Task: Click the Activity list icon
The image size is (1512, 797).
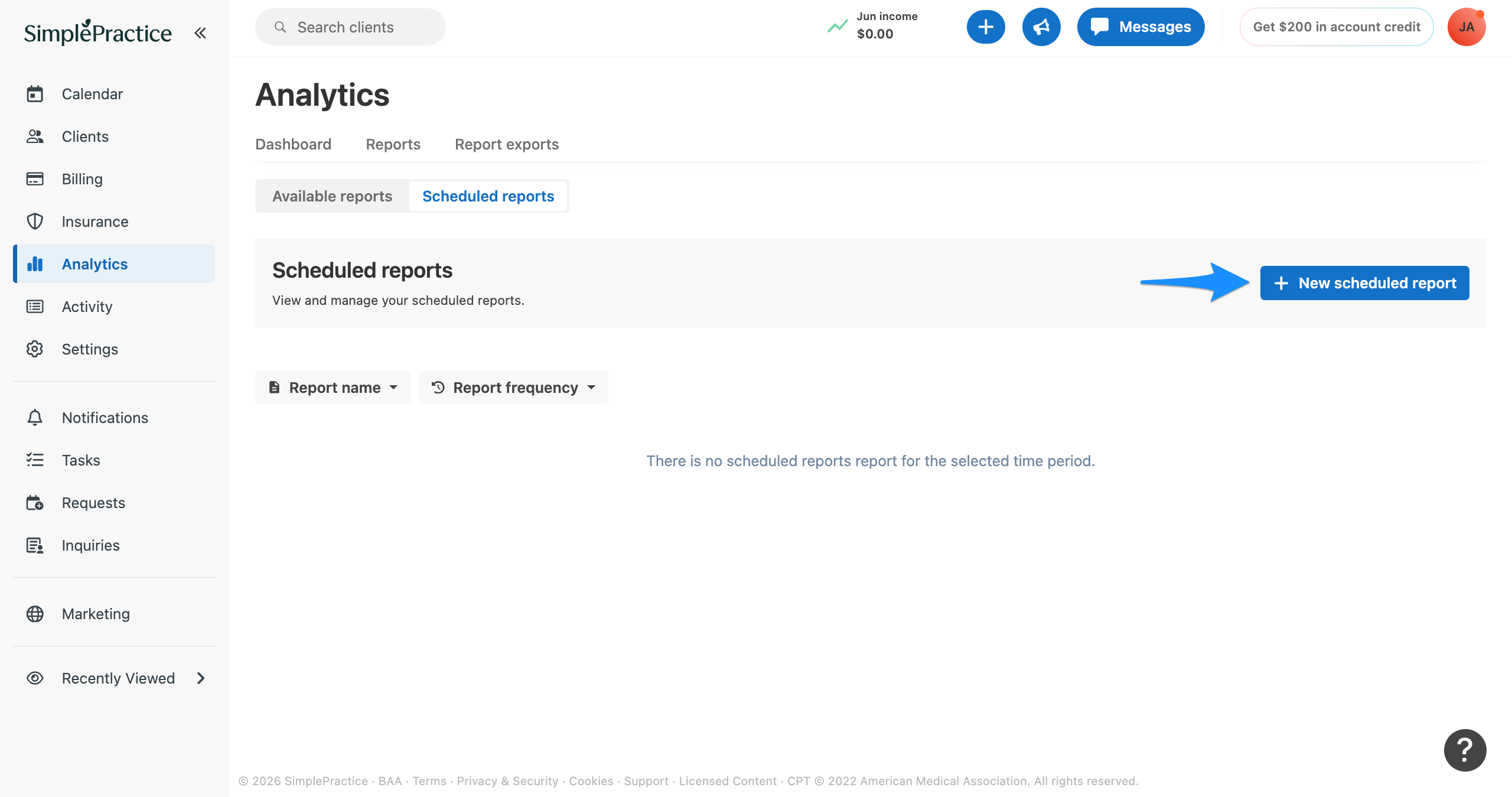Action: click(35, 307)
